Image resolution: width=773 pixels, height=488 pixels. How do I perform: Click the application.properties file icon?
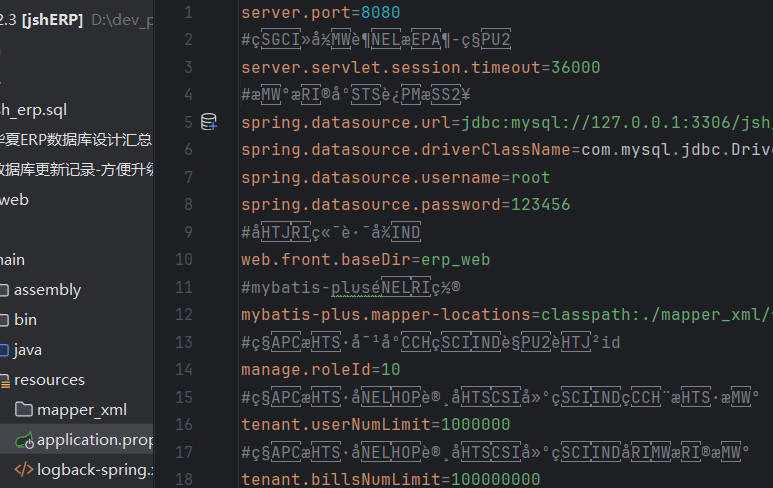(x=24, y=440)
